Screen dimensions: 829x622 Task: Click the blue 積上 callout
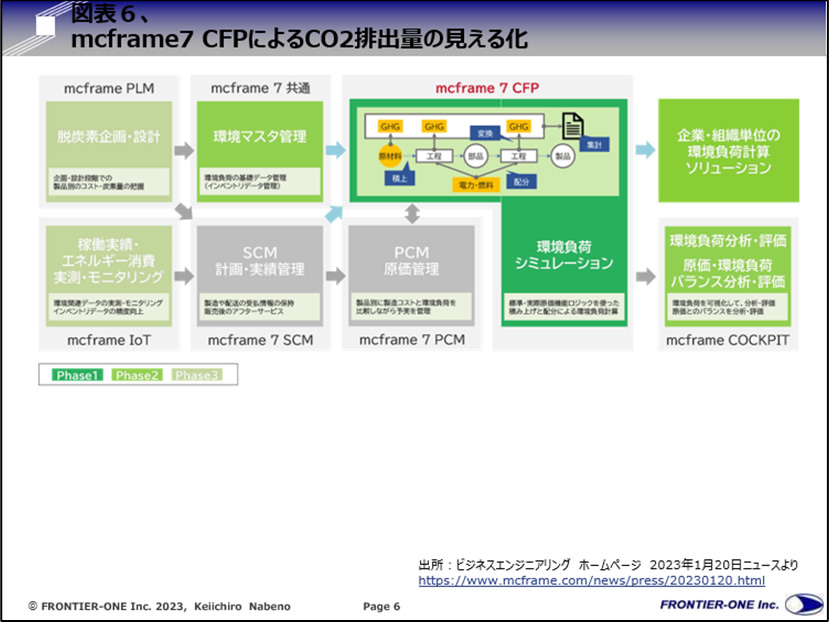coord(399,179)
